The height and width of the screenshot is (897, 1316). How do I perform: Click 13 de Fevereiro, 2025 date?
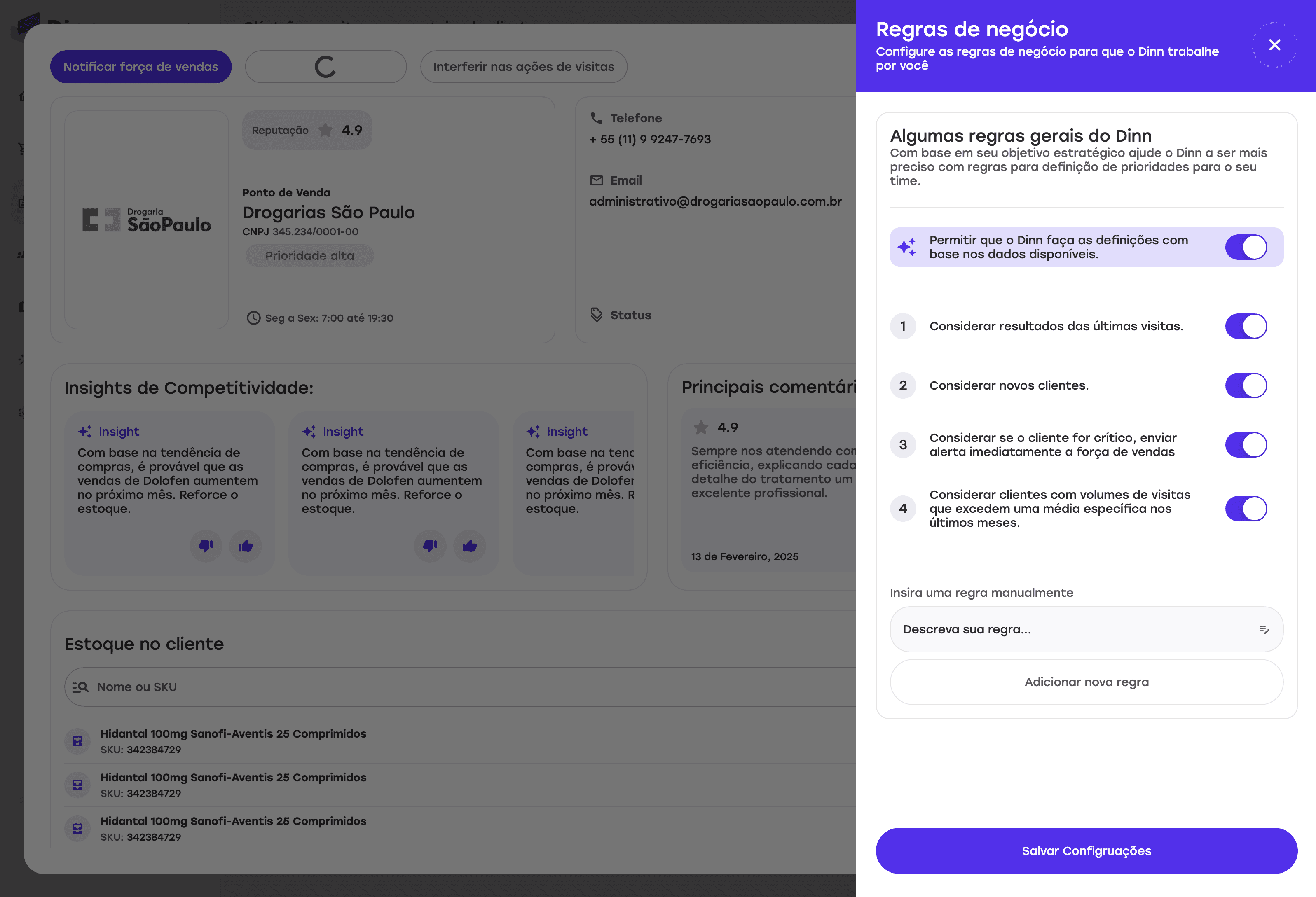[745, 556]
